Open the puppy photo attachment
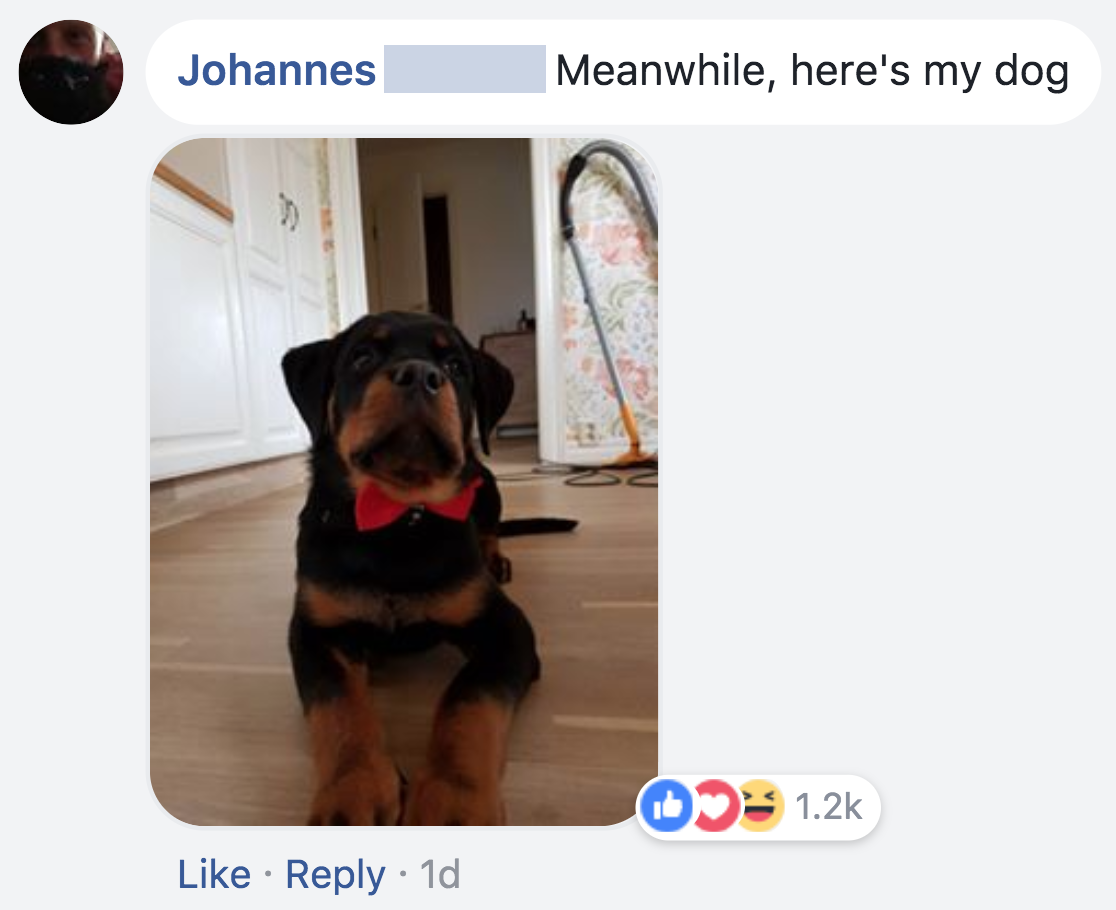Viewport: 1116px width, 910px height. tap(404, 482)
